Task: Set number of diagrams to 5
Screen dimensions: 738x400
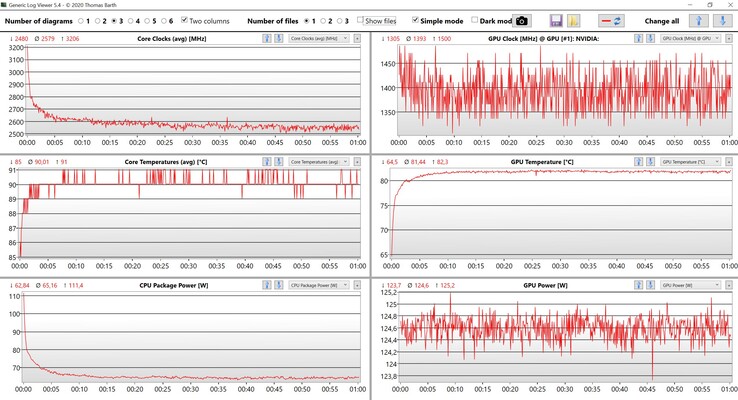Action: point(147,21)
